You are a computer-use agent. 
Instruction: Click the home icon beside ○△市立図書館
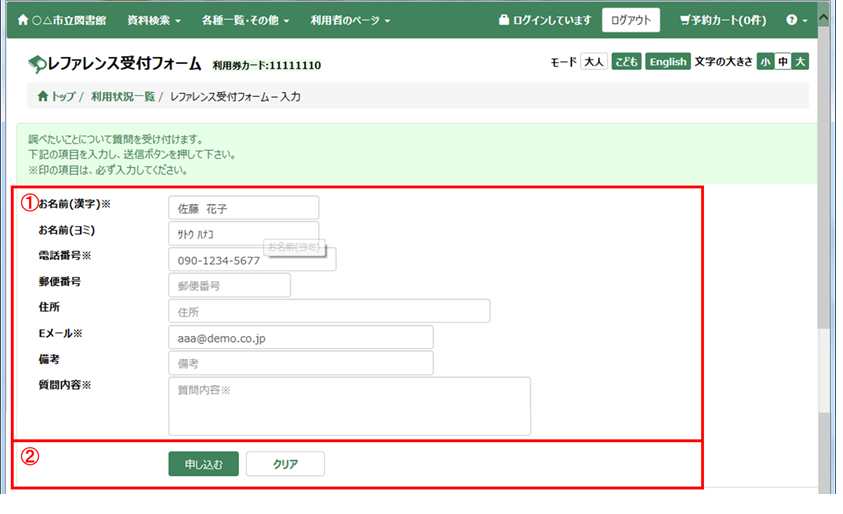click(23, 20)
